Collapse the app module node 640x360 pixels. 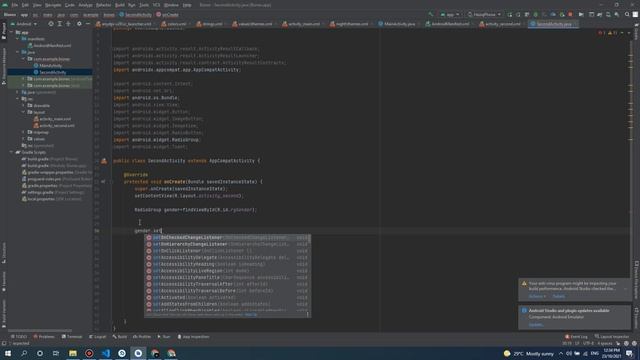(x=12, y=32)
